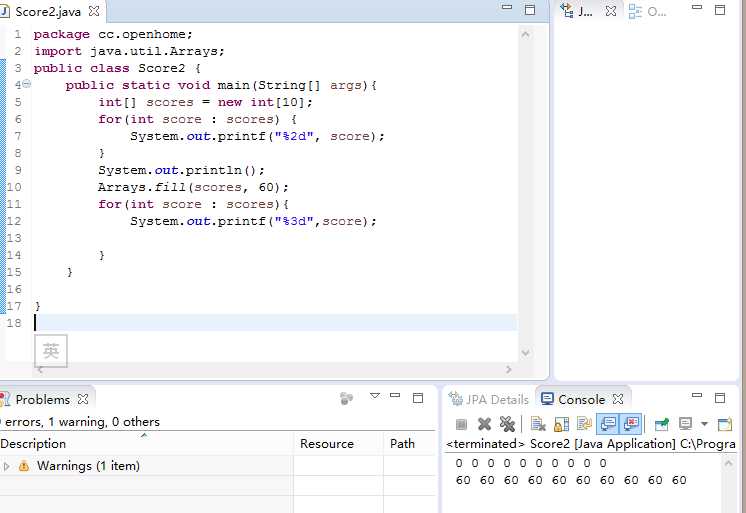Image resolution: width=746 pixels, height=513 pixels.
Task: Click the 'int[] scores = new int[10];' line
Action: (x=206, y=102)
